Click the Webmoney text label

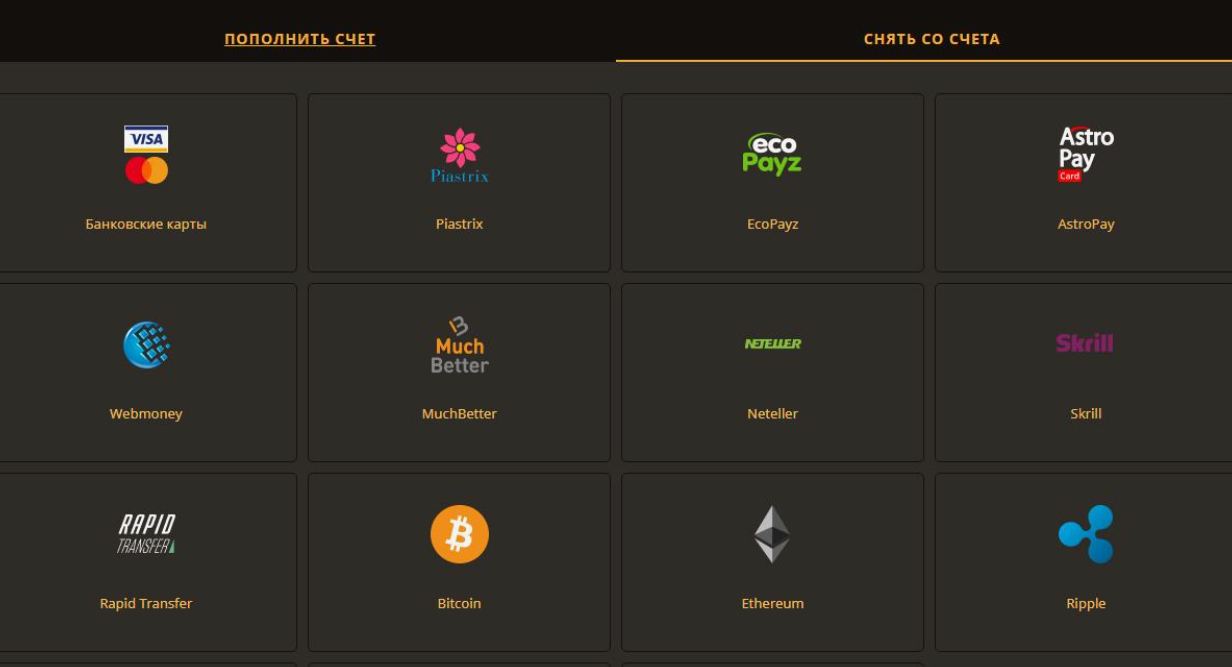[x=146, y=414]
